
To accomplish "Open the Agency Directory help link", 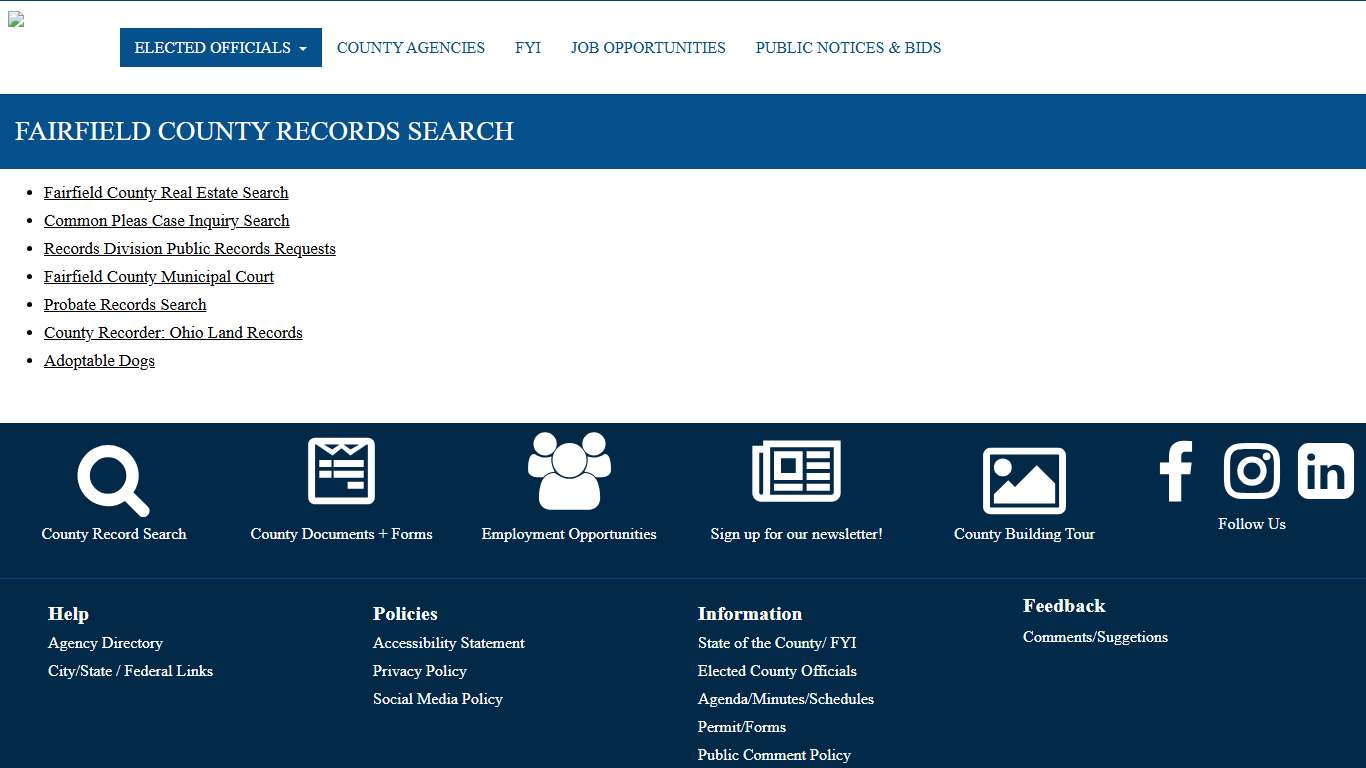I will point(105,643).
